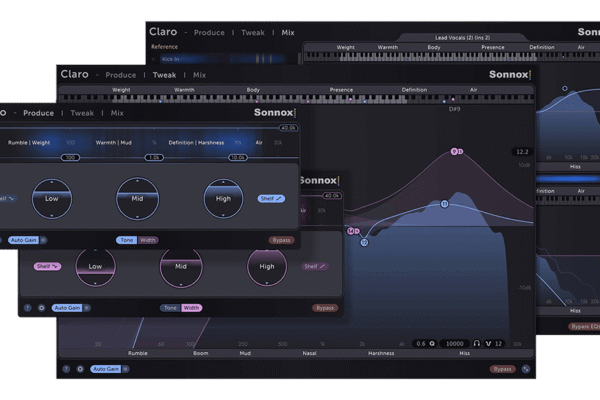Select the Kick In reference track

(223, 59)
